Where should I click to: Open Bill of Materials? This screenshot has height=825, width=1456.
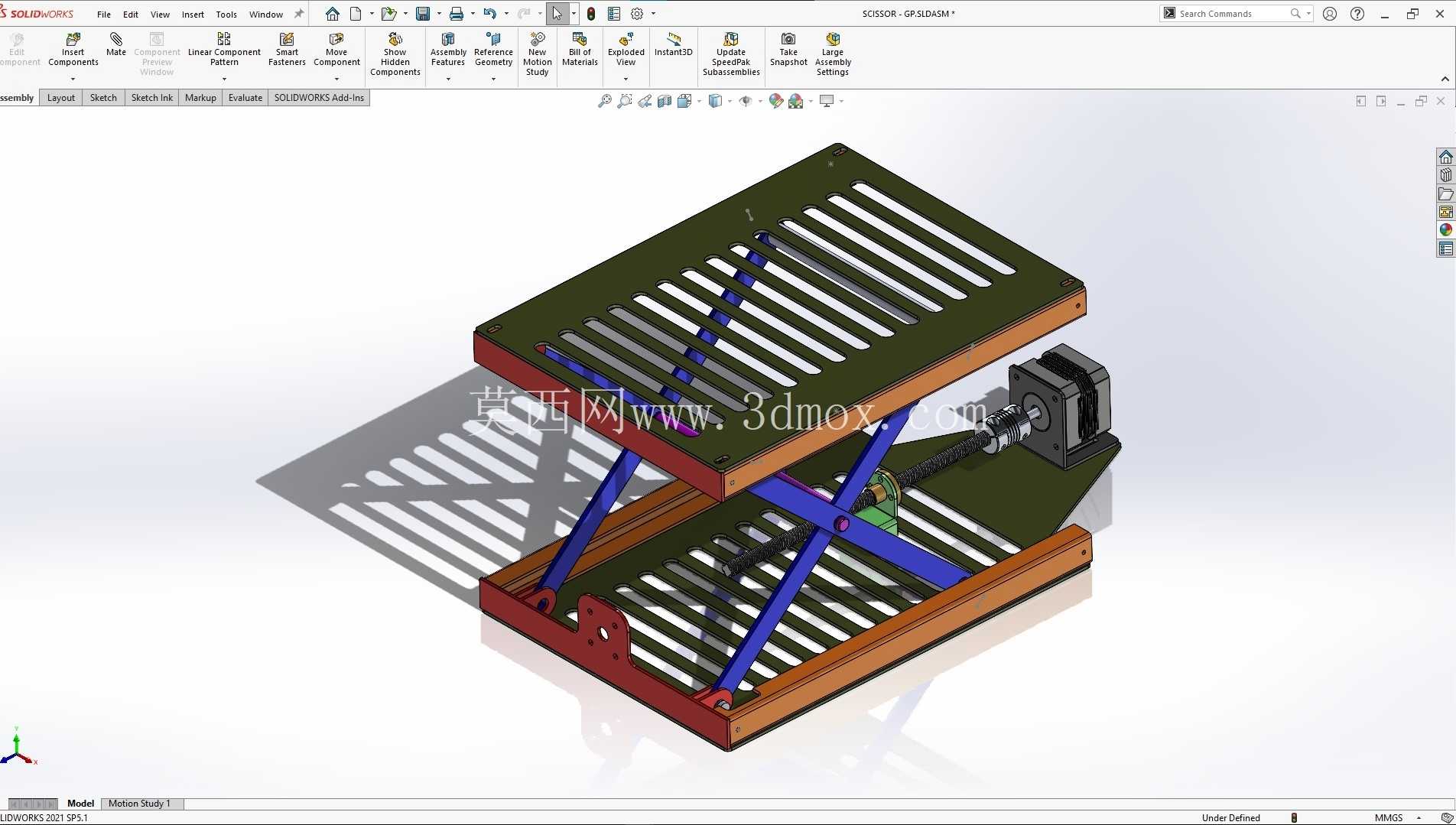(x=580, y=49)
